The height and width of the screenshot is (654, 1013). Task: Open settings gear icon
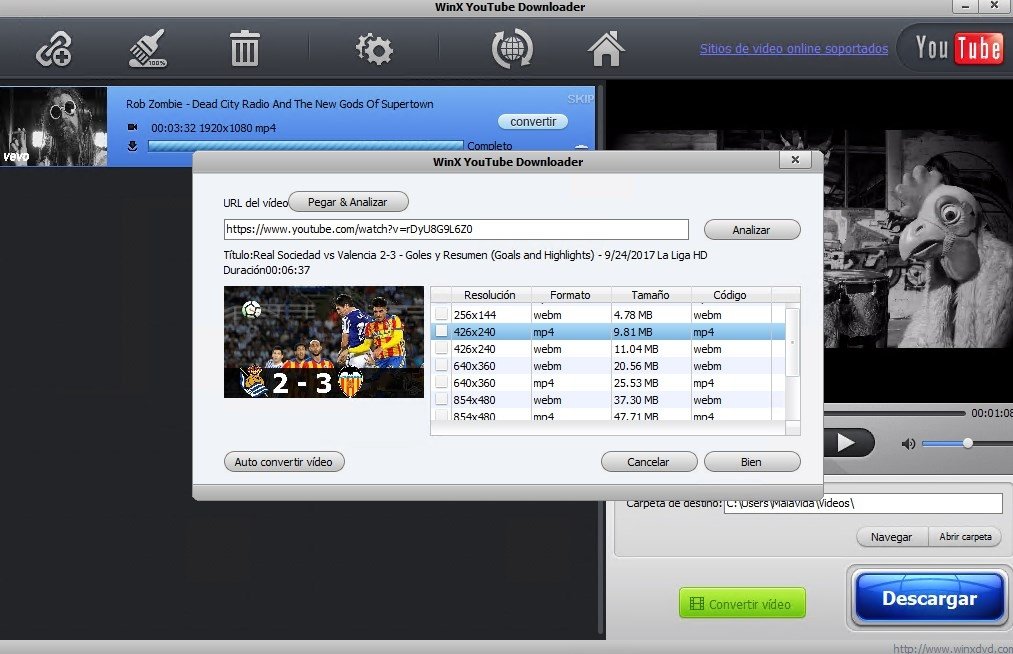pos(374,49)
